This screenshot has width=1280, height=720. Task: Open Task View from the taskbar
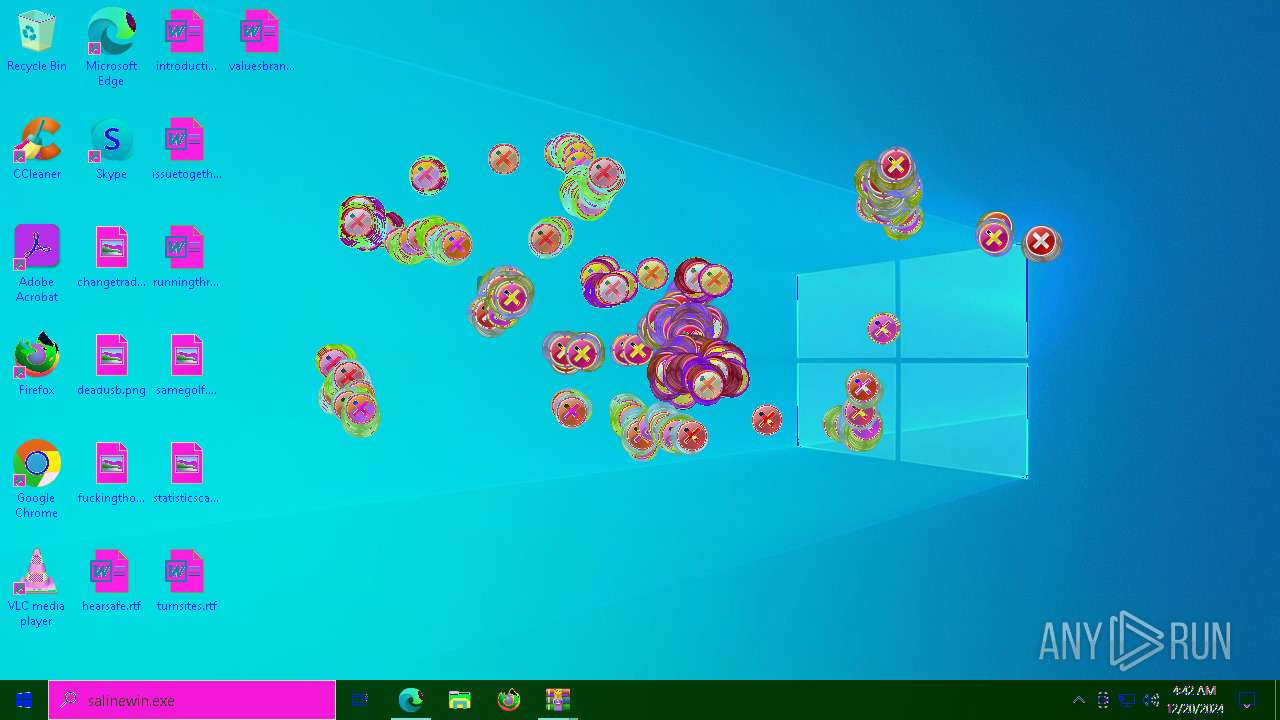[x=360, y=700]
